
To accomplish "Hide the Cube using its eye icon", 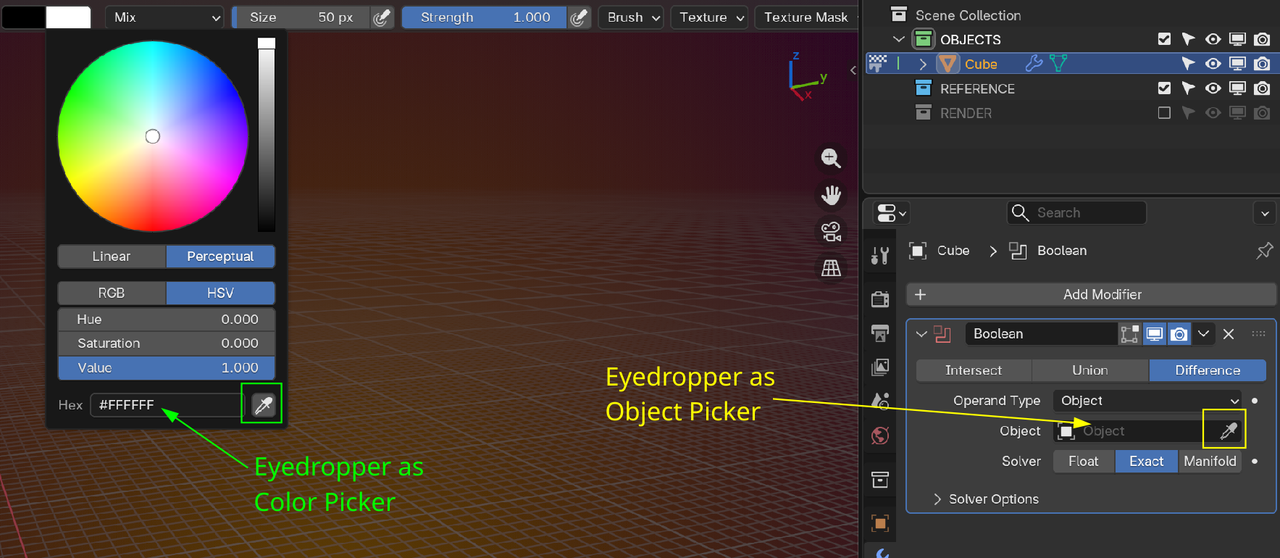I will pyautogui.click(x=1213, y=64).
